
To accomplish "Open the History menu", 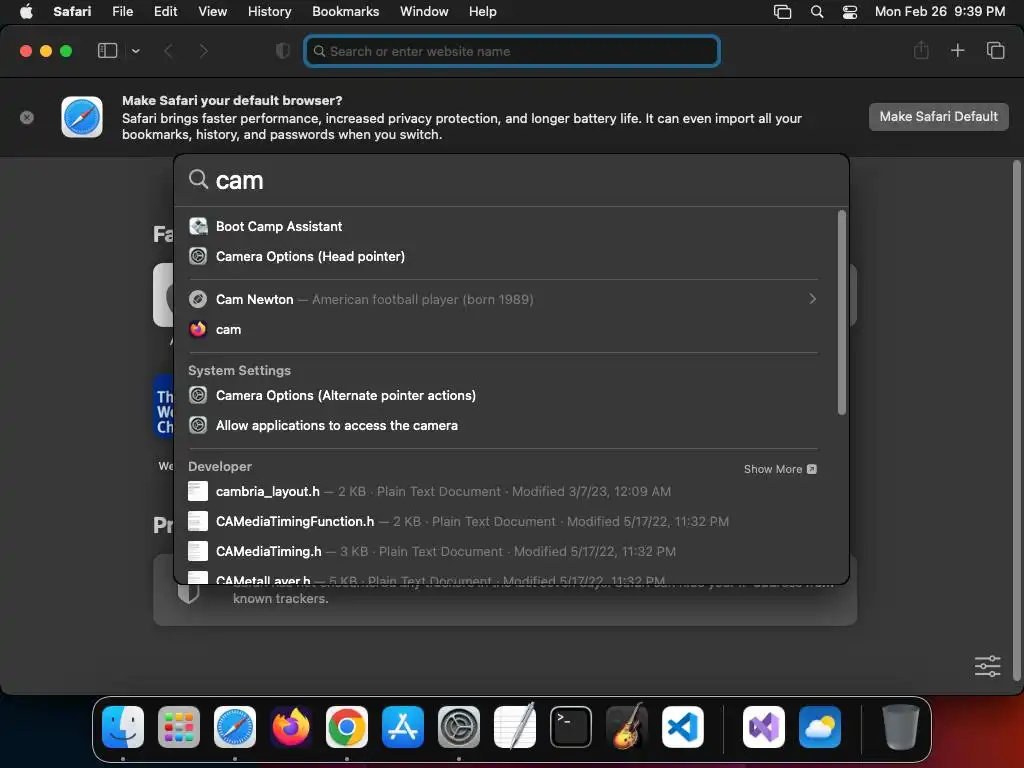I will pos(269,11).
